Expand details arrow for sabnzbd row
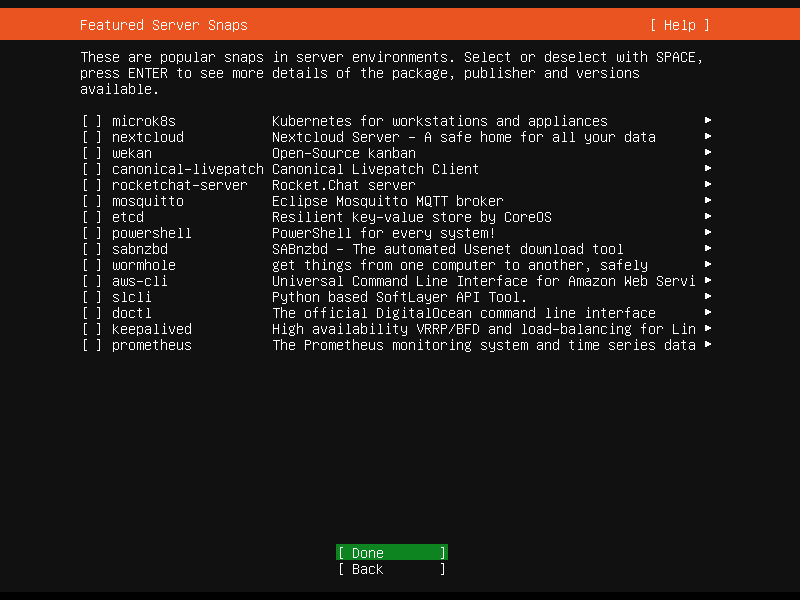The height and width of the screenshot is (600, 800). pos(708,248)
